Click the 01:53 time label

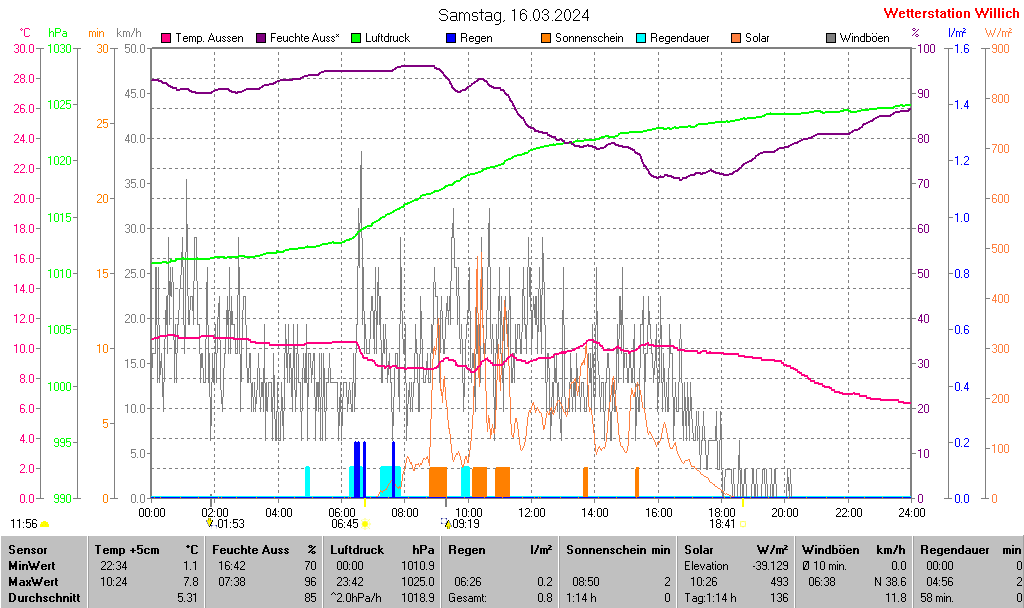pyautogui.click(x=231, y=524)
